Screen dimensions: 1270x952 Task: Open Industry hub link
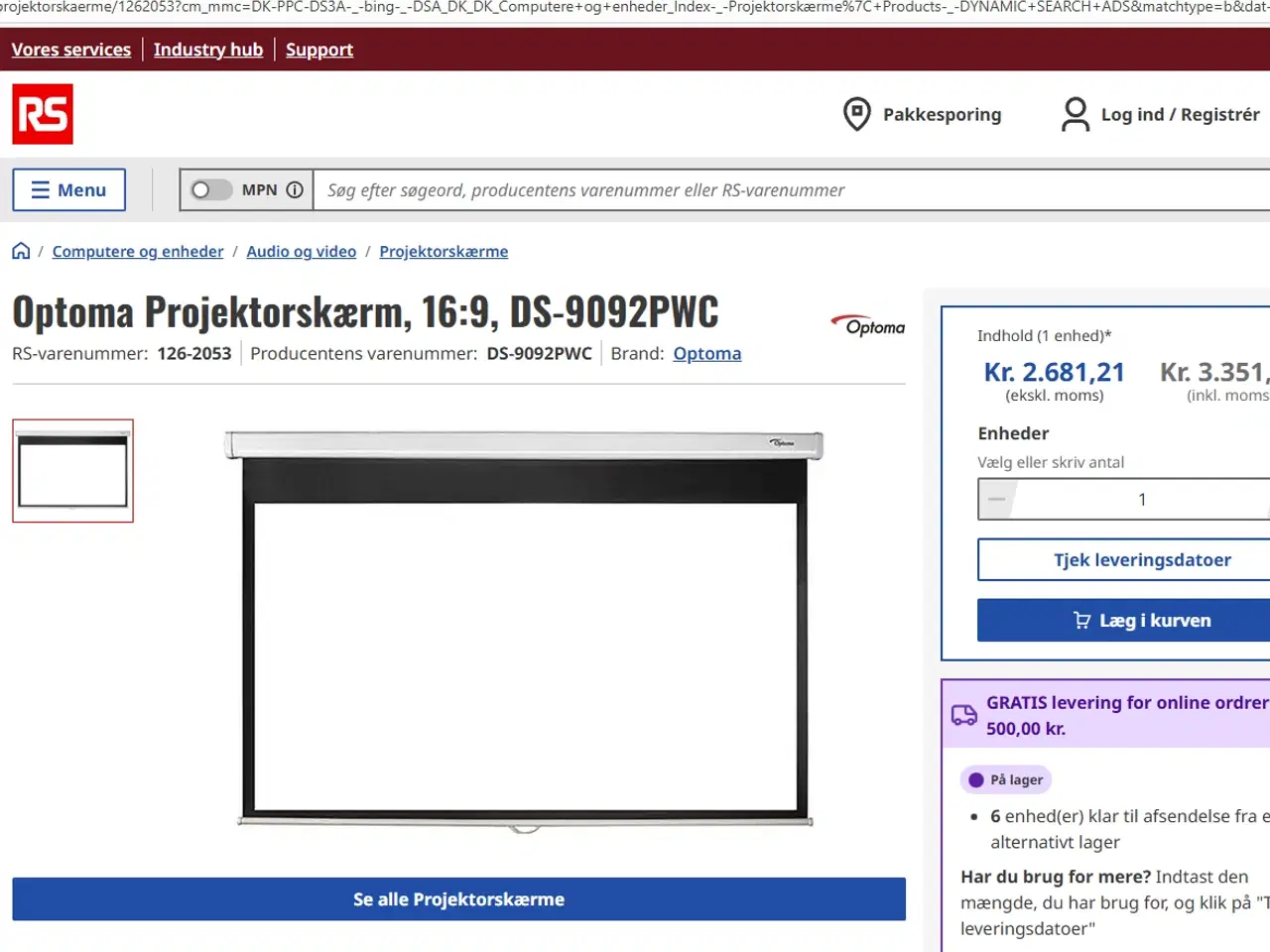[x=208, y=50]
